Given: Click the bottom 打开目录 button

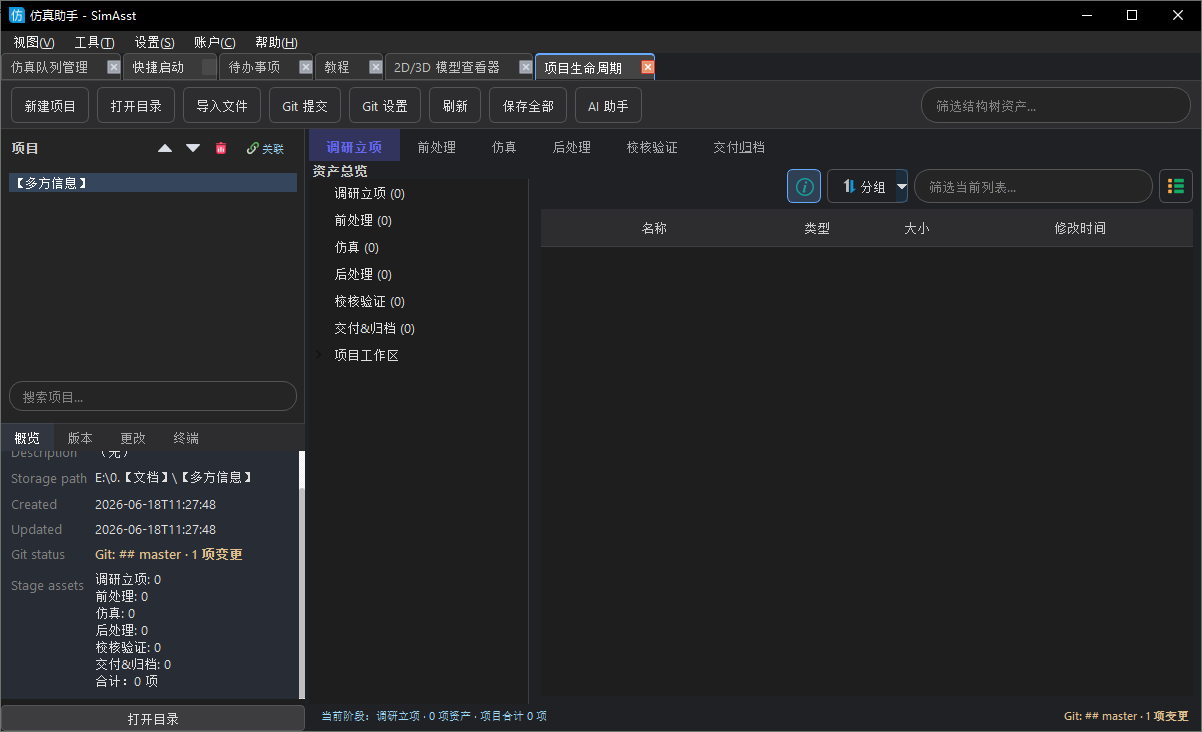Looking at the screenshot, I should [x=153, y=718].
